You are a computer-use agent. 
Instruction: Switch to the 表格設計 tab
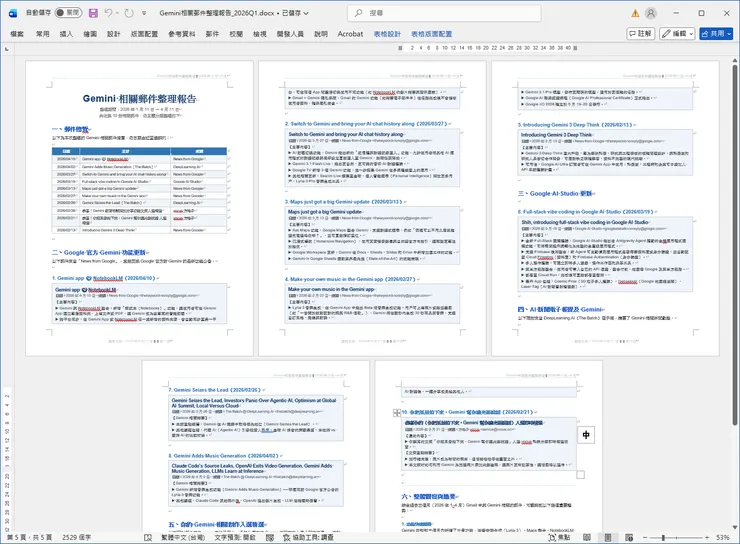[385, 33]
